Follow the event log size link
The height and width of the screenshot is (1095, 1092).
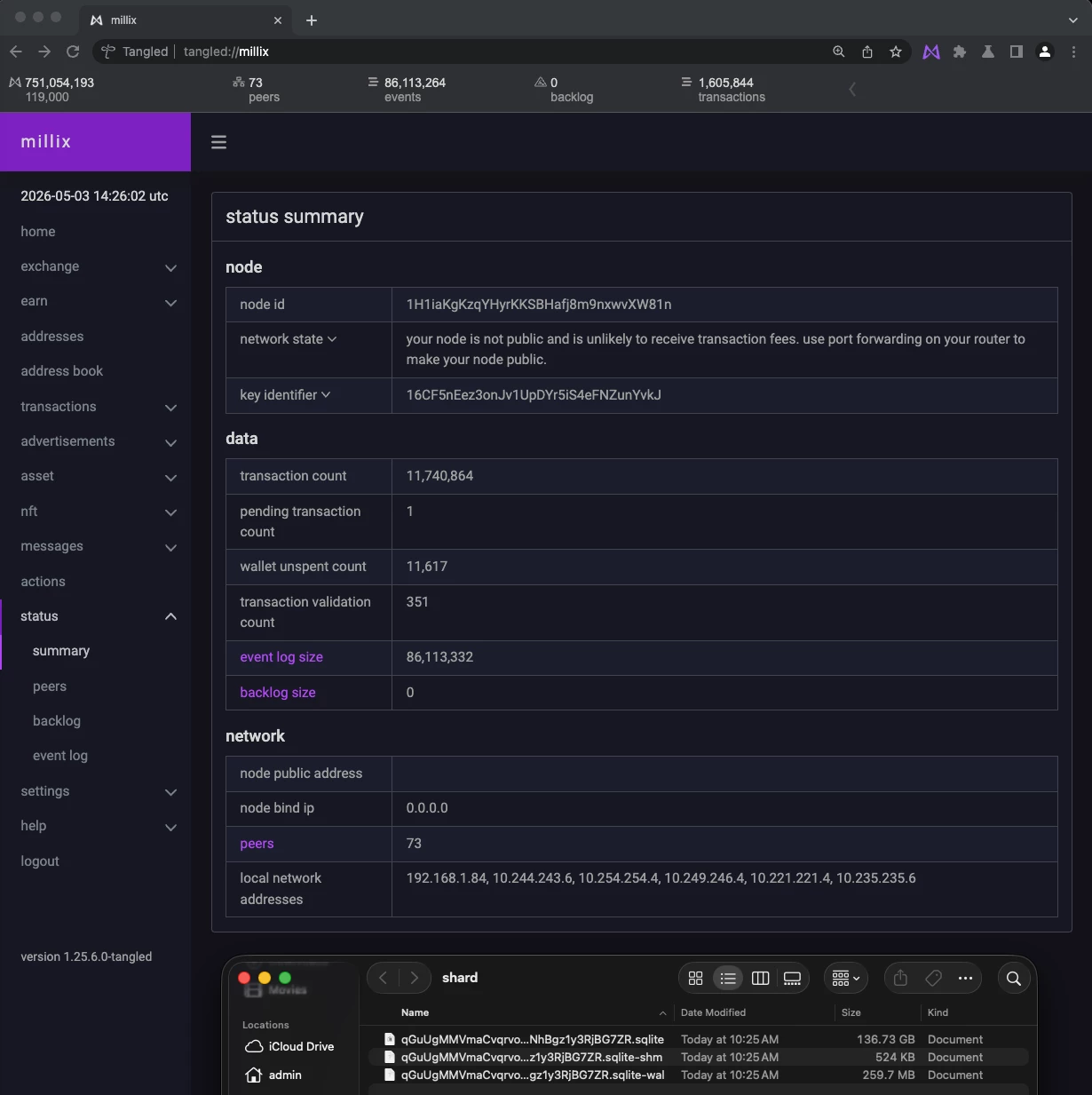tap(281, 657)
